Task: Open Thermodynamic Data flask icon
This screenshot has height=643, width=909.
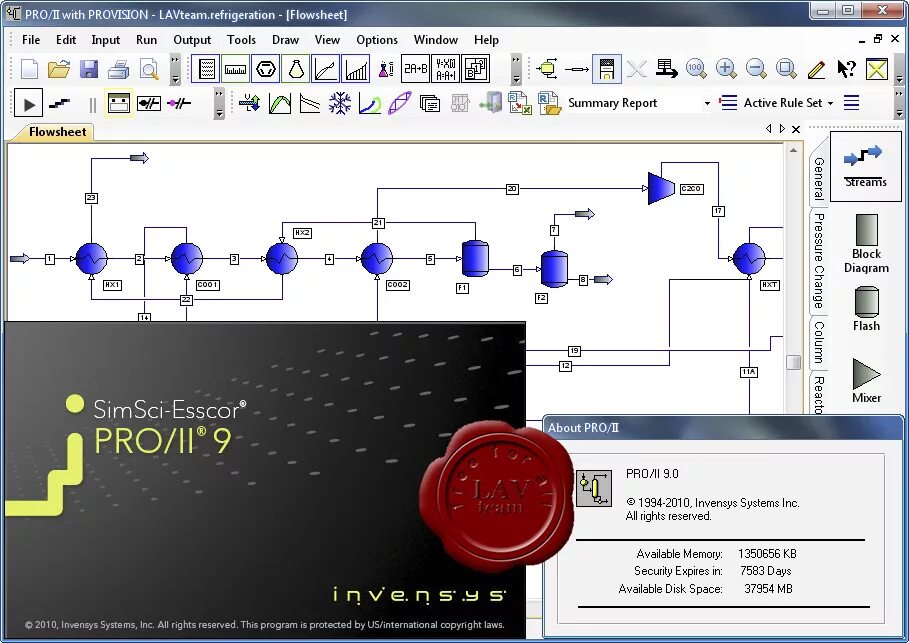Action: (296, 69)
